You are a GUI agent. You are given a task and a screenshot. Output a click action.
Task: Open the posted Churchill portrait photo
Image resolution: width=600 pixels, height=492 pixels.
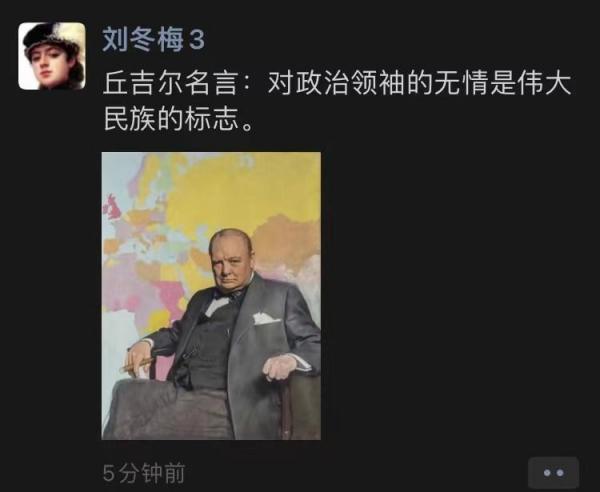(x=211, y=296)
